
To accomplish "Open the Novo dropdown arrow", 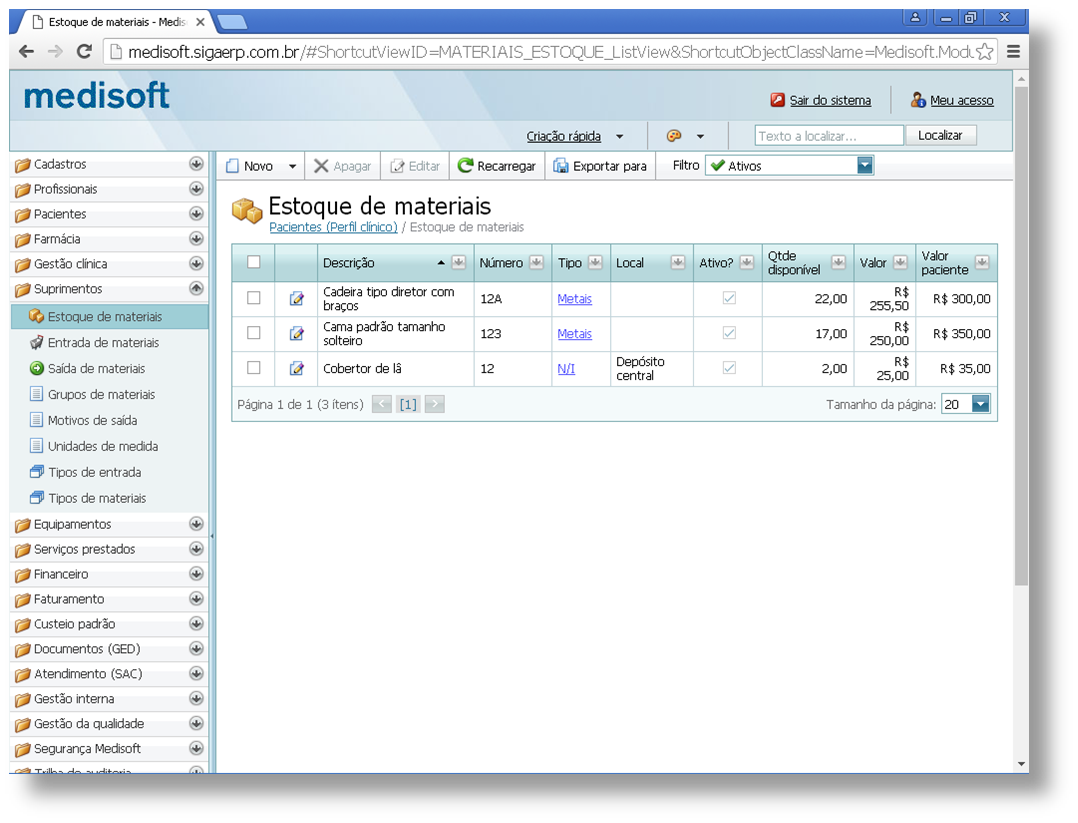I will click(292, 166).
